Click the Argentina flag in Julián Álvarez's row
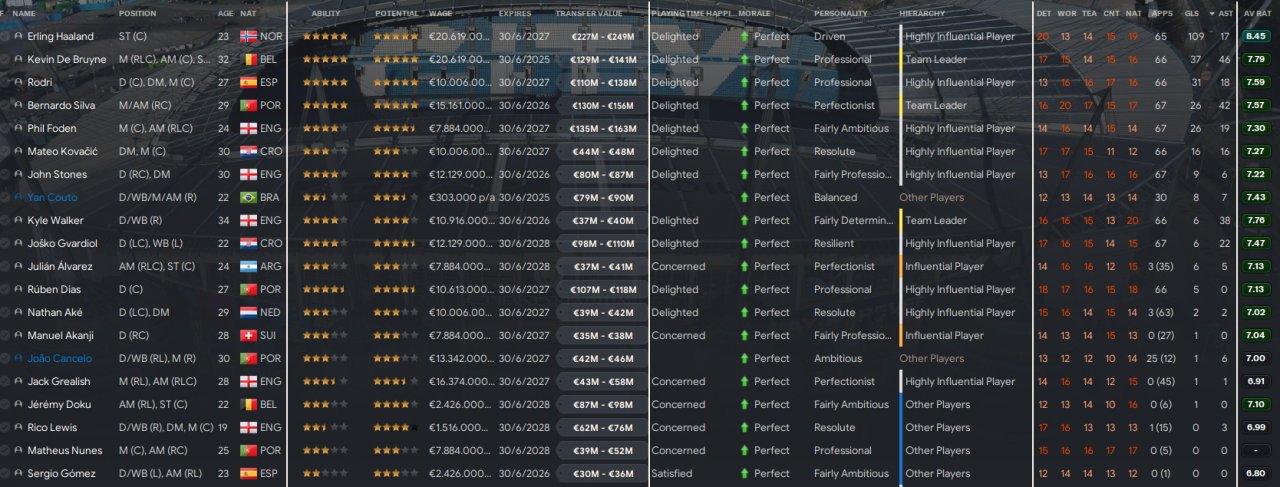Viewport: 1280px width, 487px height. click(248, 266)
